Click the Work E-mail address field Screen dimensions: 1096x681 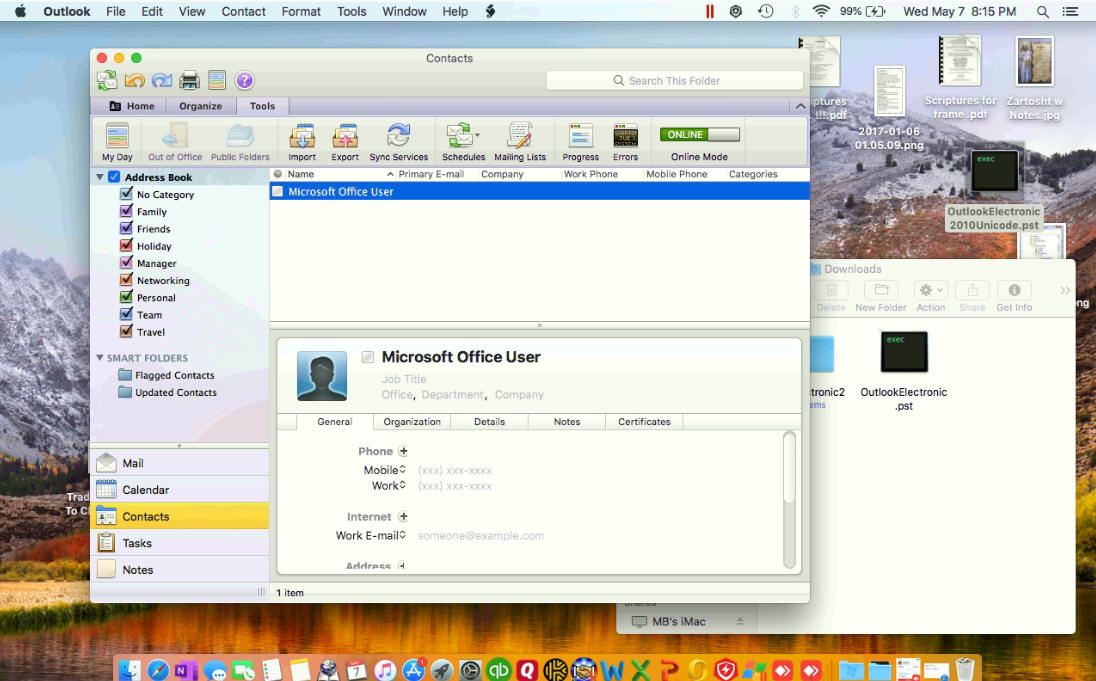click(481, 536)
